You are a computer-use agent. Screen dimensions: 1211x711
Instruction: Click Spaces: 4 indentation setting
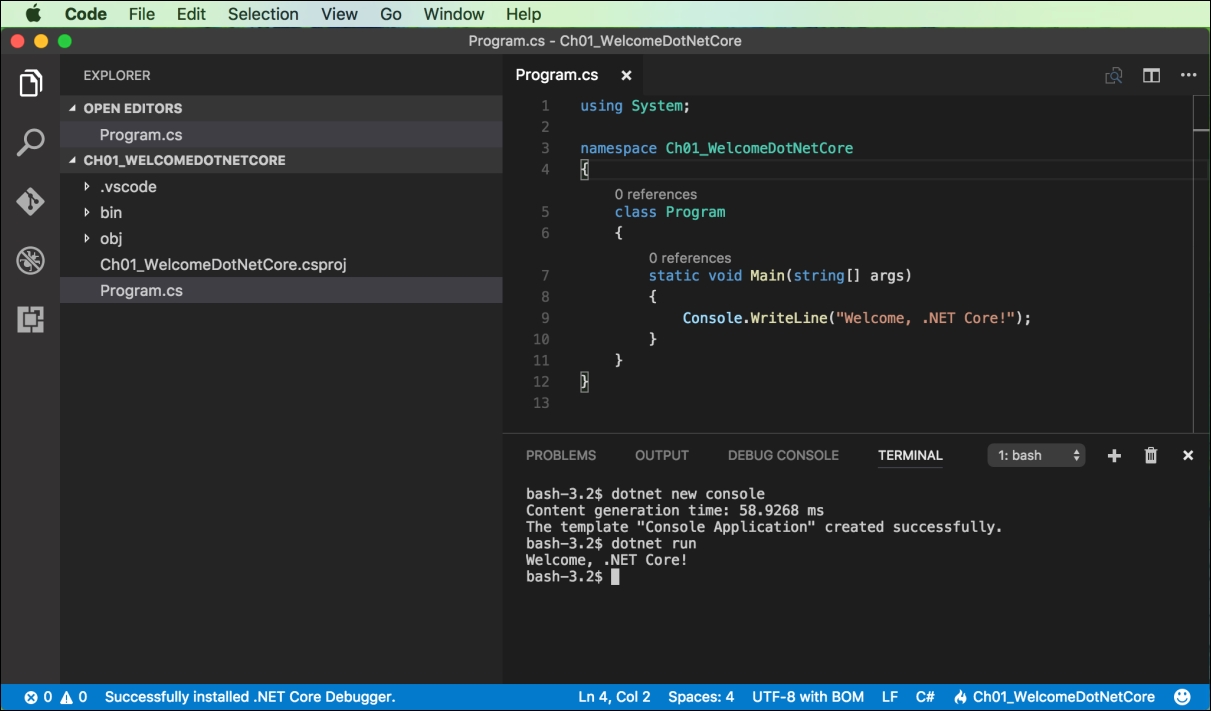pyautogui.click(x=701, y=697)
